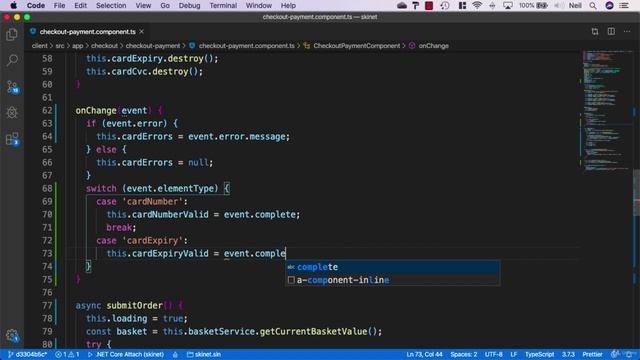Screen dimensions: 640x360
Task: Open the Explorer view in the activity bar
Action: coord(12,35)
